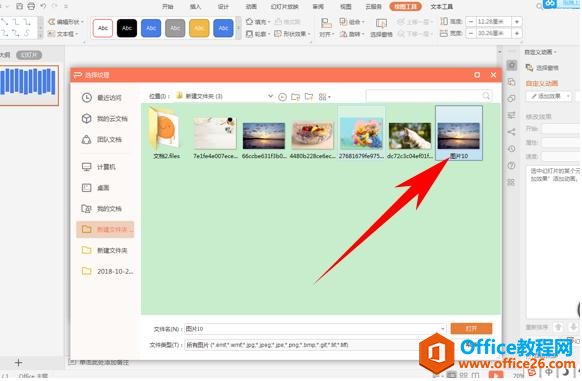Select the blue bars slide thumbnail

(29, 85)
